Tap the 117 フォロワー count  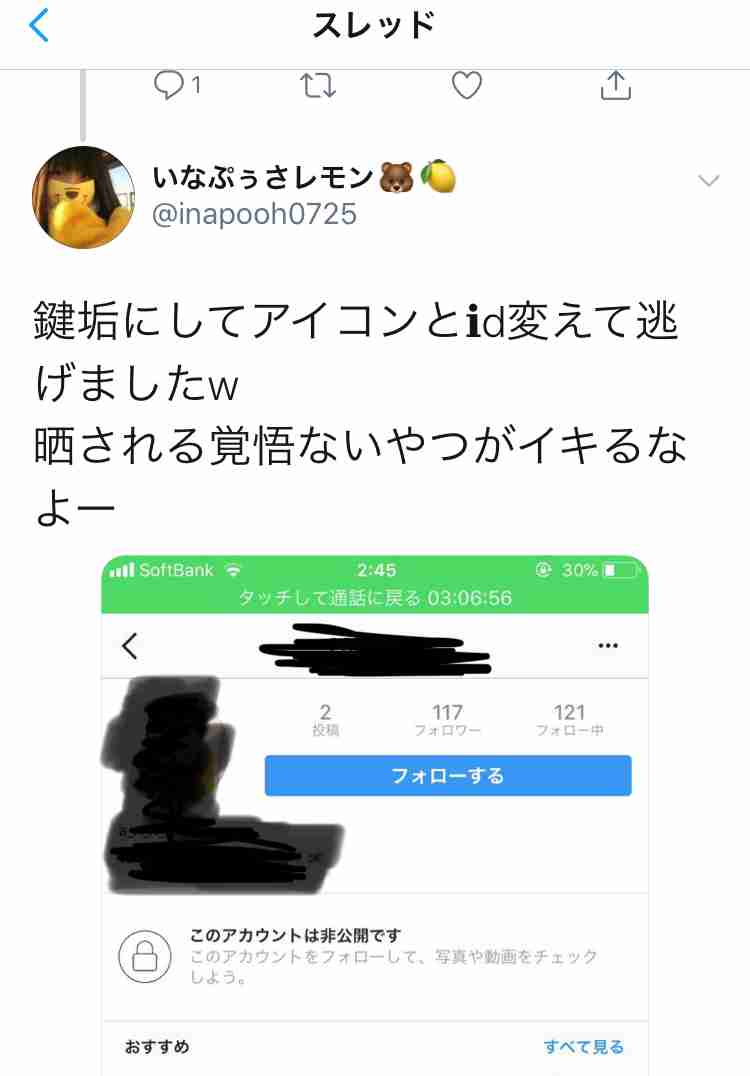click(x=447, y=719)
